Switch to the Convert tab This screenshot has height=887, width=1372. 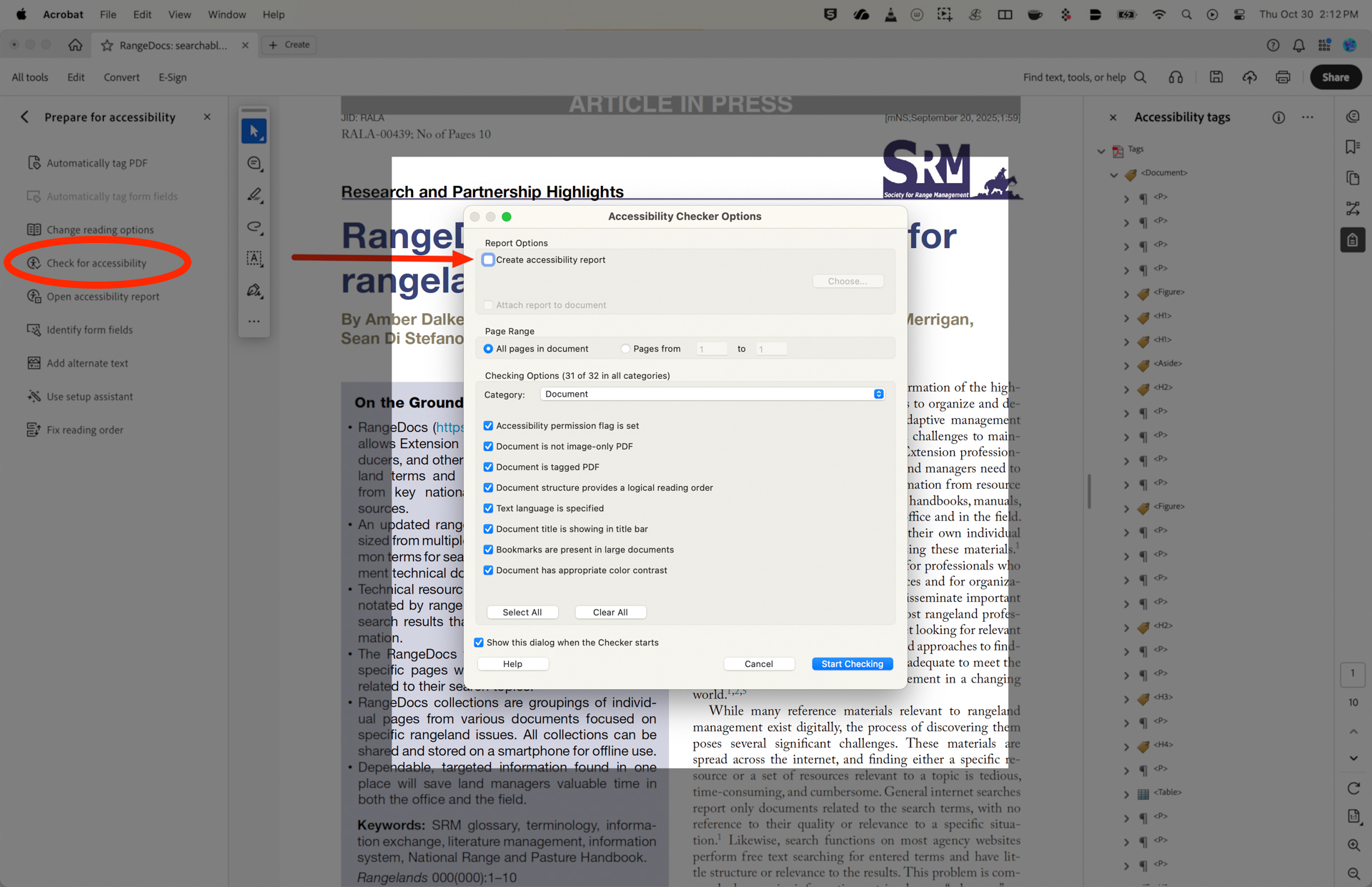tap(121, 77)
